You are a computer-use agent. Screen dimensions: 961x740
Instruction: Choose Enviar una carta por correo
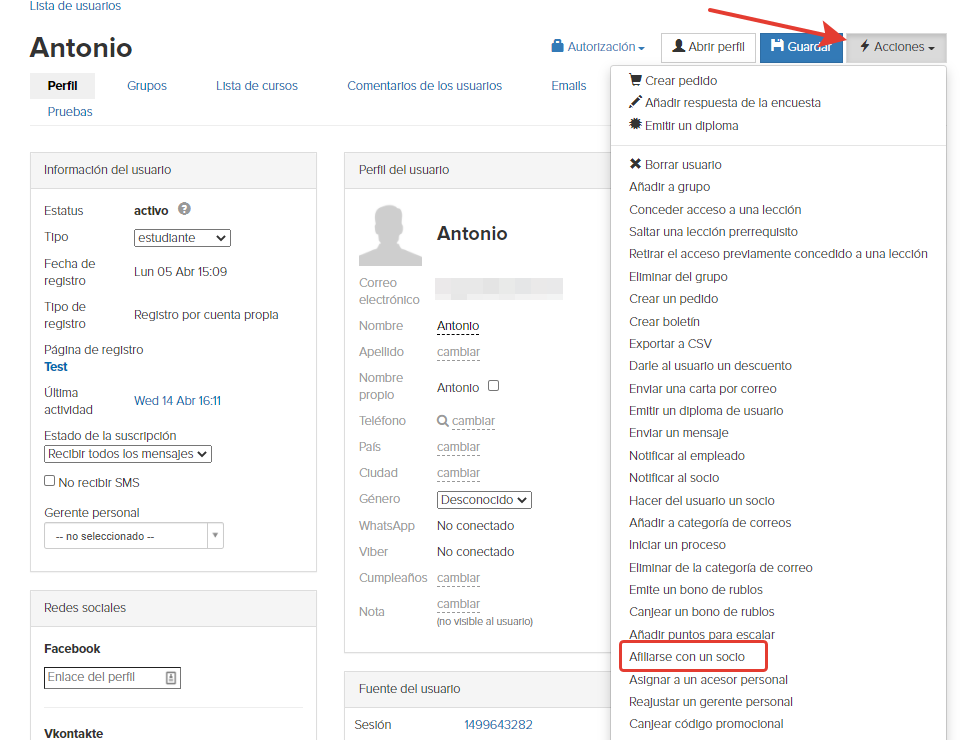pos(702,388)
